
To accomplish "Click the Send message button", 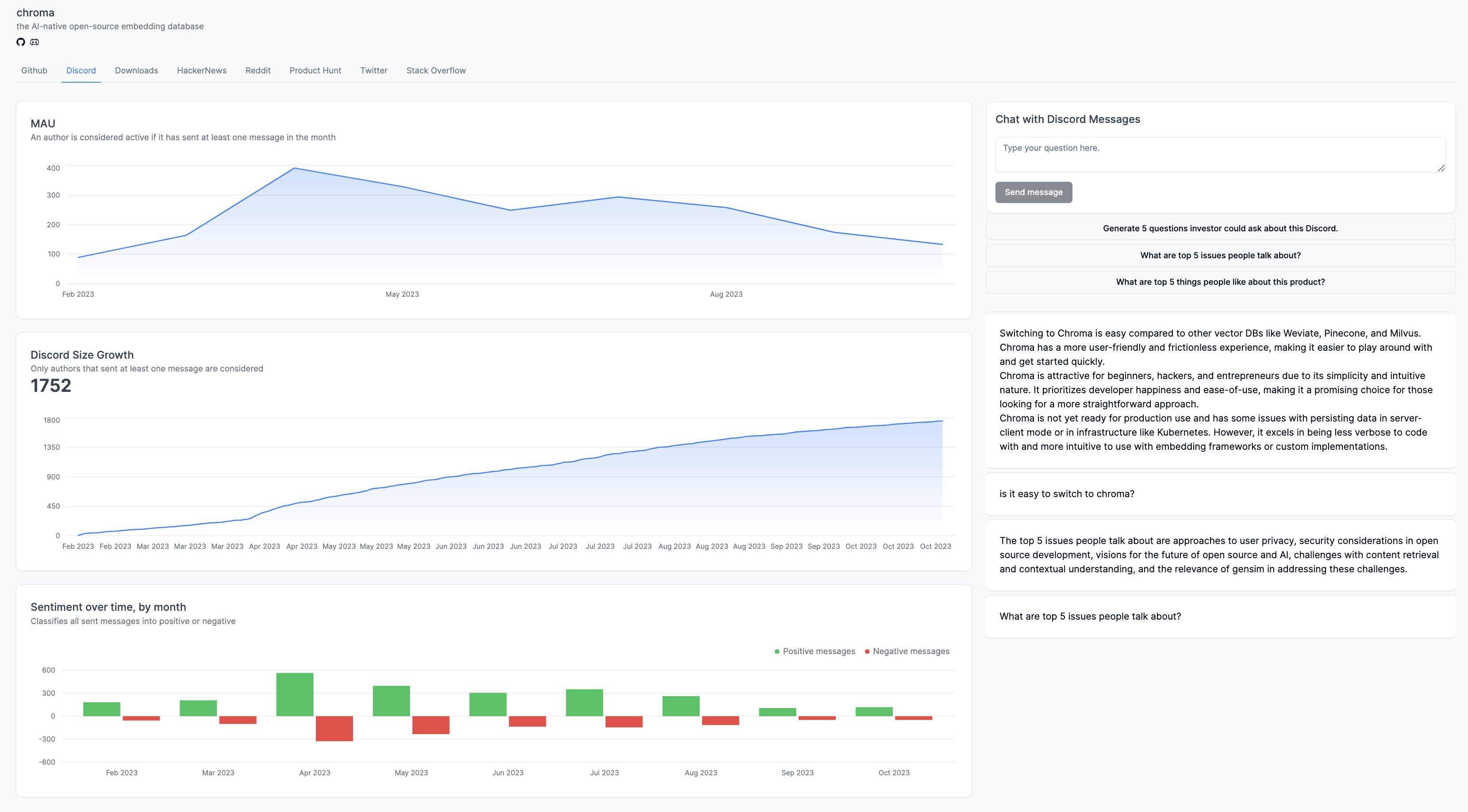I will 1033,192.
